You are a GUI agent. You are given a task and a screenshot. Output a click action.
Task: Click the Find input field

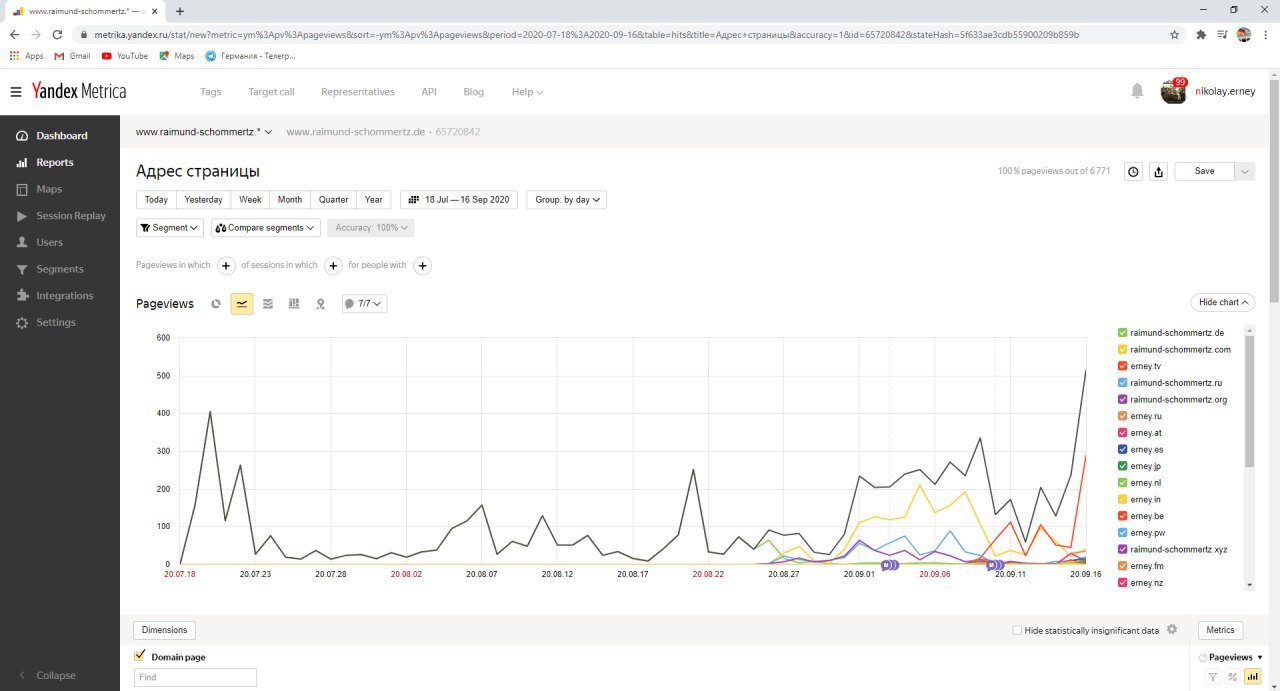[x=195, y=677]
